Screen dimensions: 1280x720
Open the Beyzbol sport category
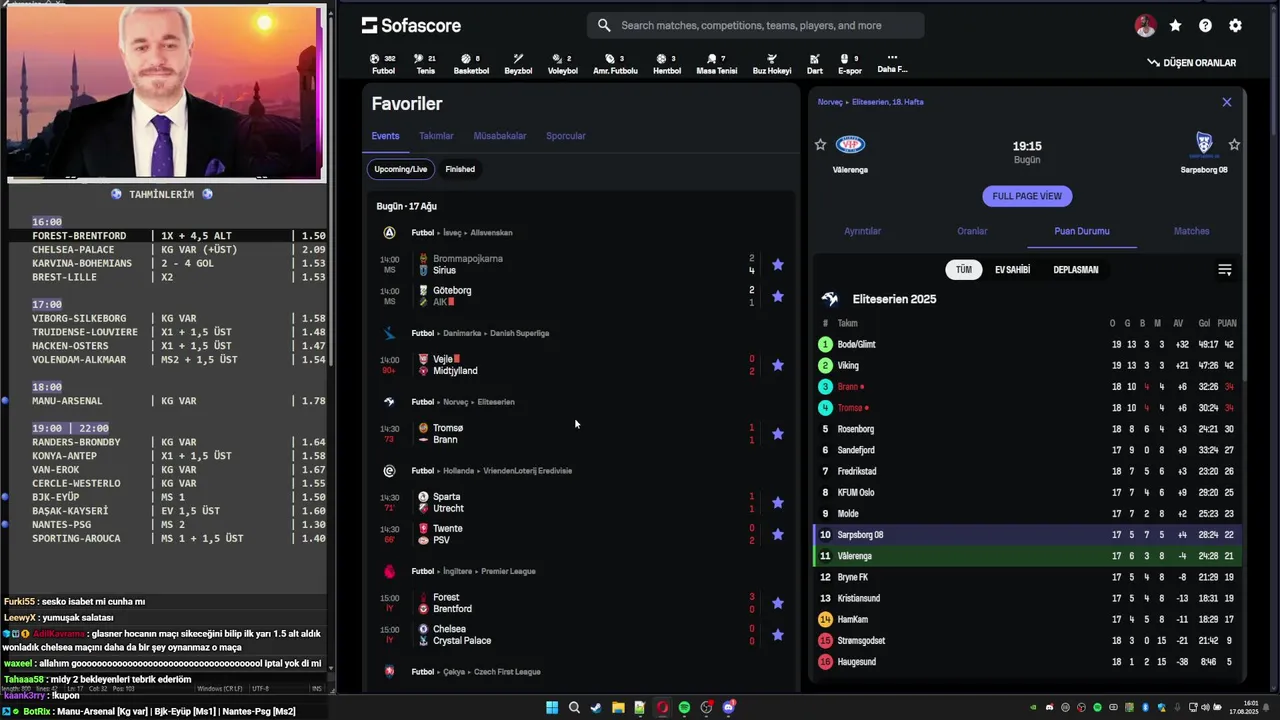518,64
